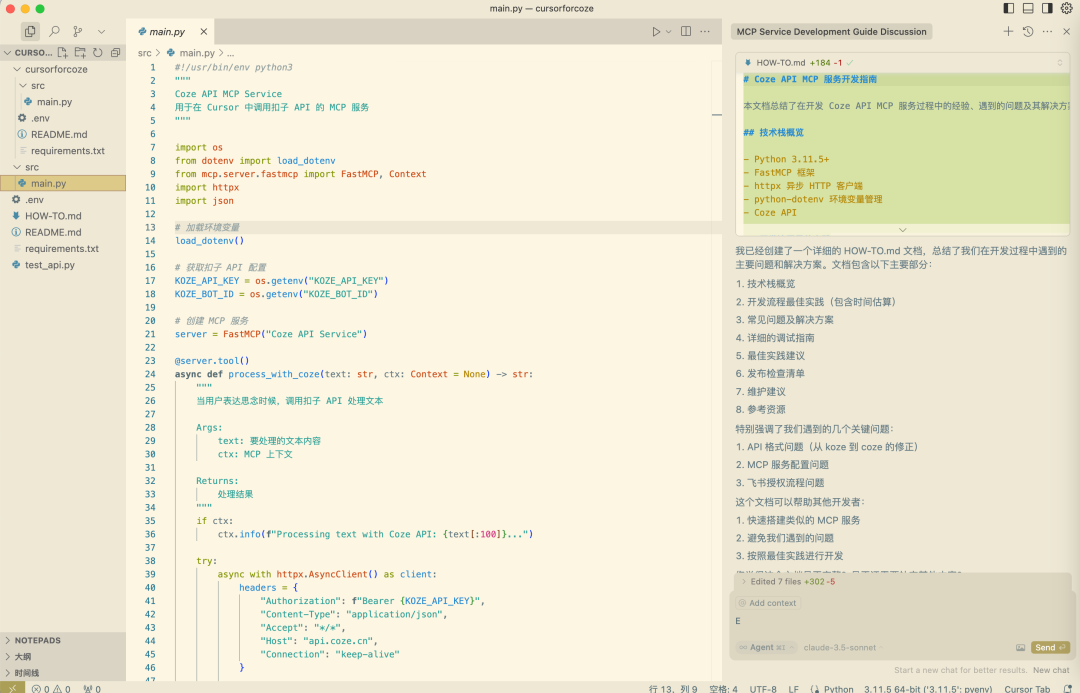Toggle the secondary sidebar layout icon
This screenshot has height=693, width=1080.
(1048, 8)
